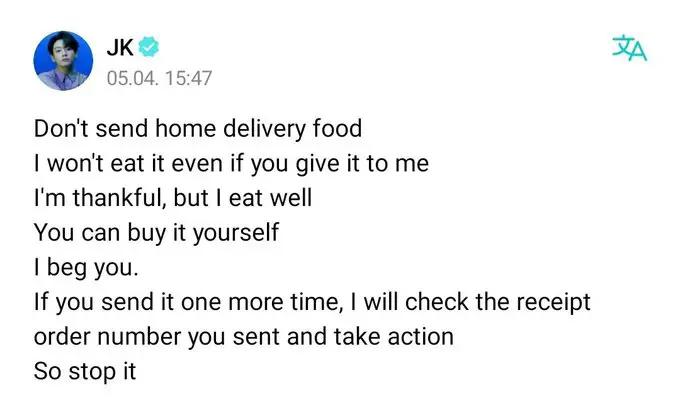Screen dimensions: 680x419
Task: Click the line "I'm thankful, but I eat well"
Action: click(173, 198)
